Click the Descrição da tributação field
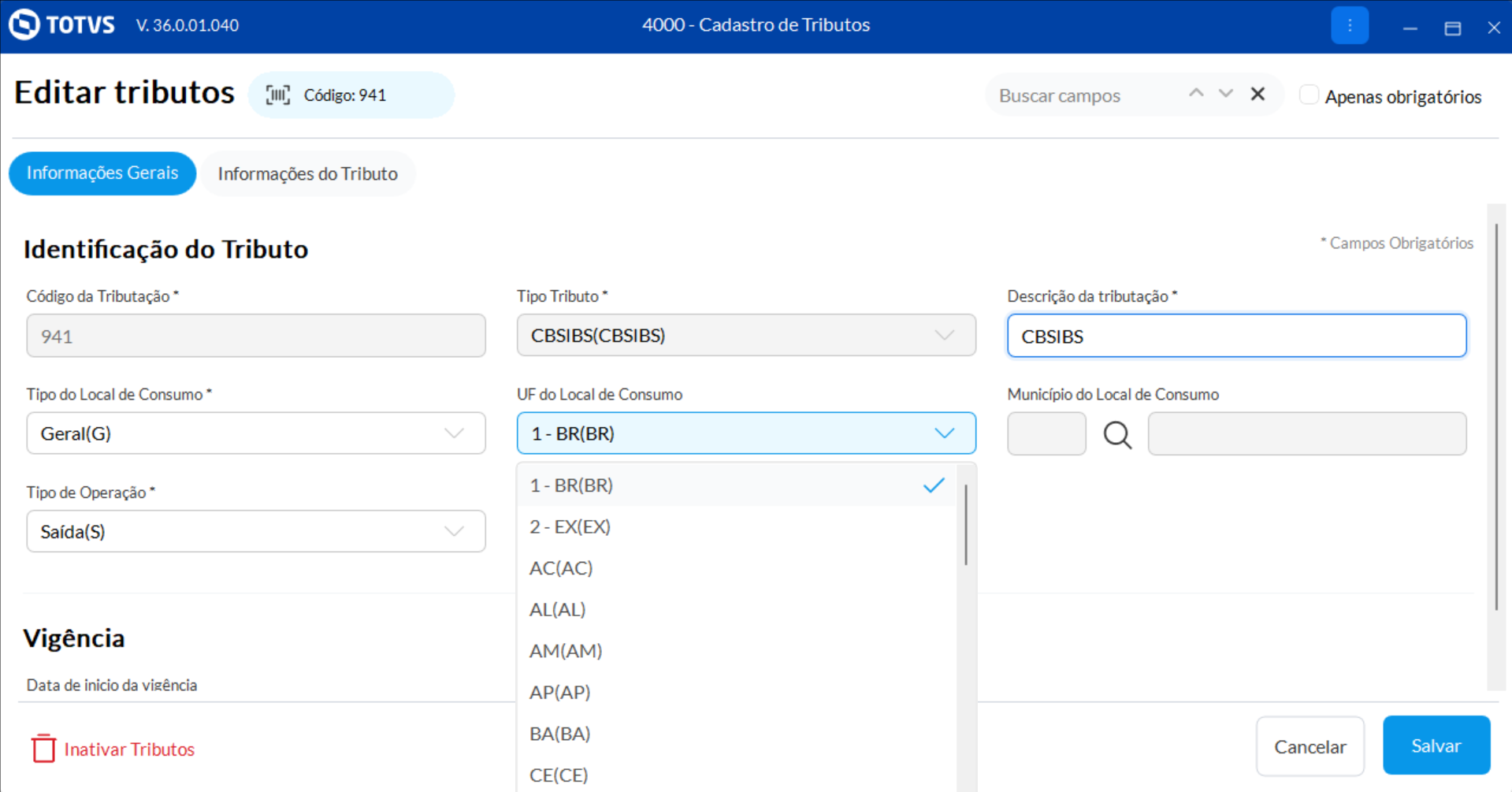Viewport: 1512px width, 792px height. 1235,337
